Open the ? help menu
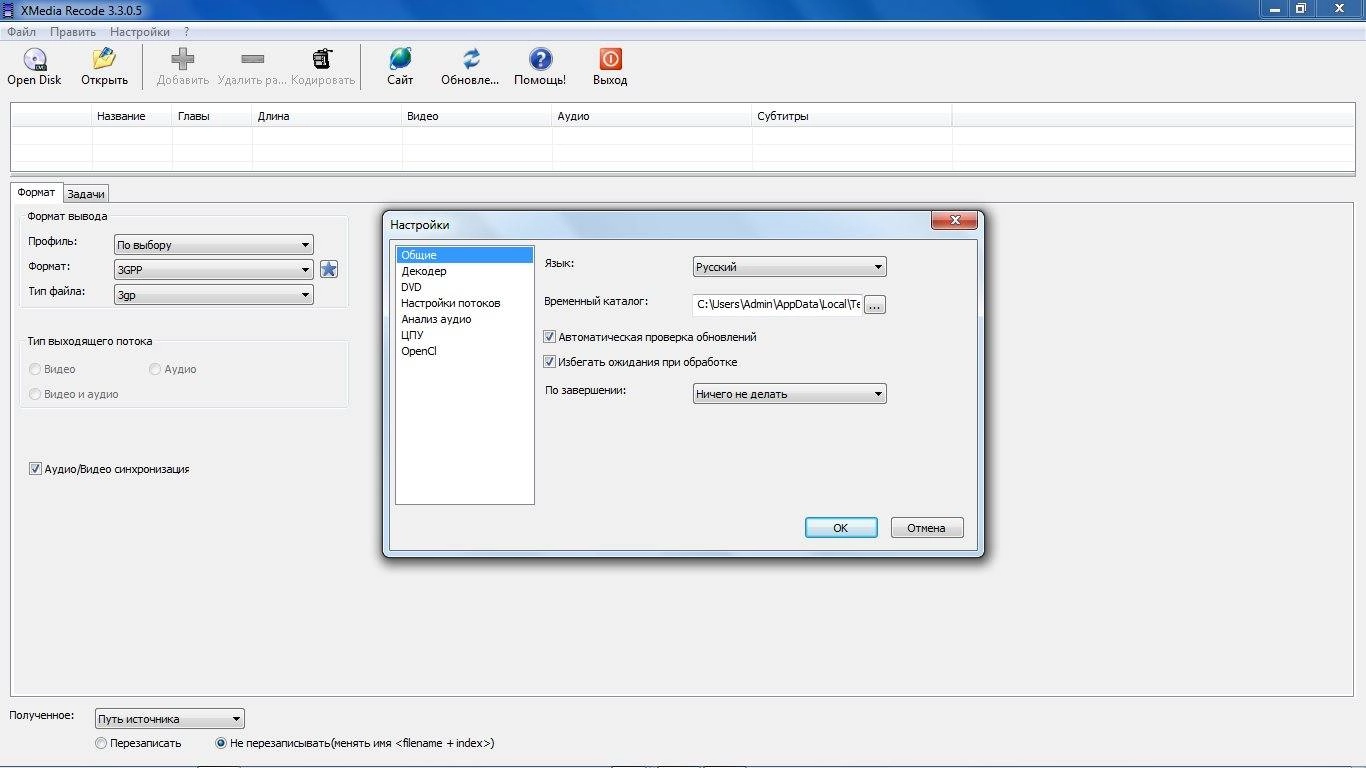 [x=187, y=32]
